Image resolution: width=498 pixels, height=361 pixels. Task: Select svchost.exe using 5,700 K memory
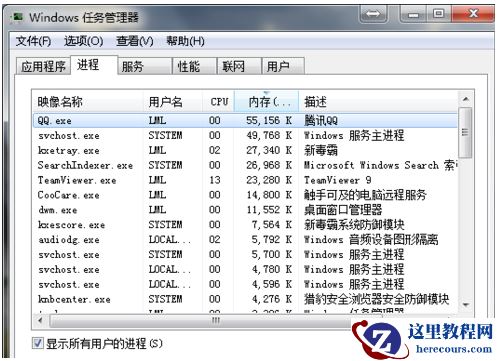(245, 254)
